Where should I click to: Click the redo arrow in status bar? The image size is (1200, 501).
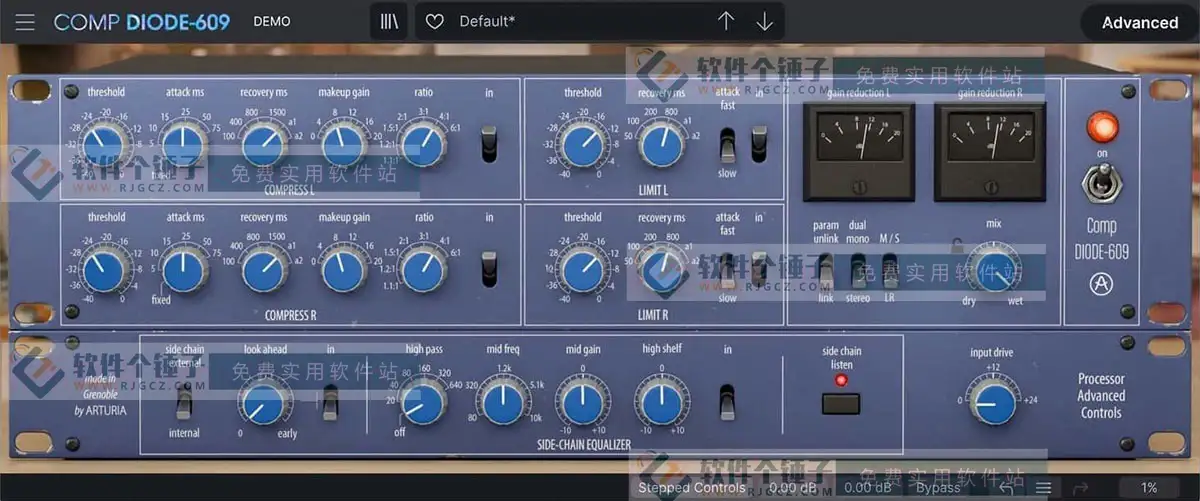tap(1080, 488)
